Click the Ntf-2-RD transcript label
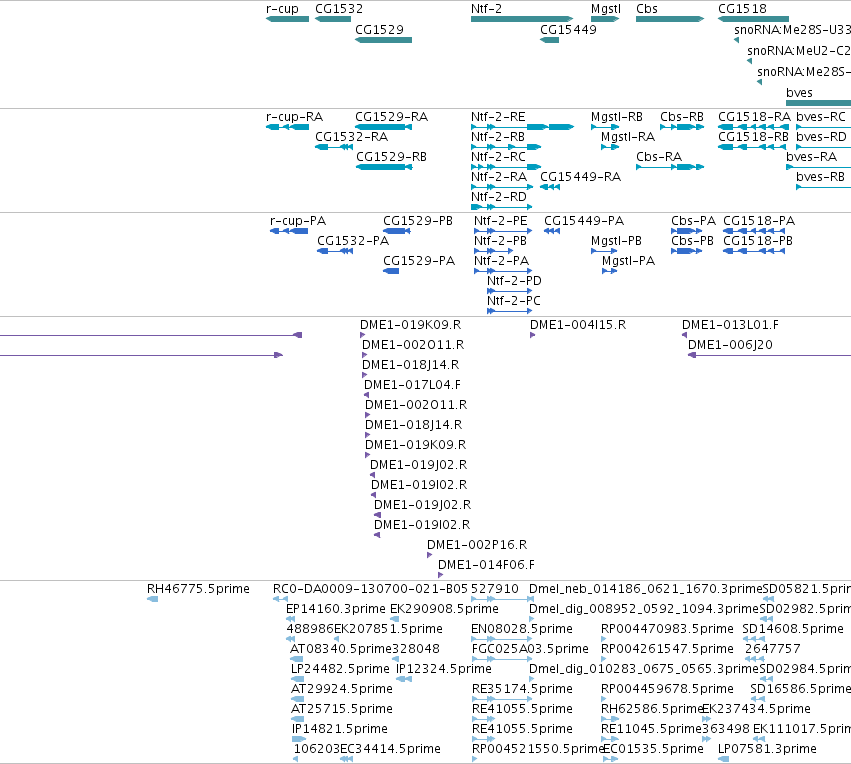 499,196
